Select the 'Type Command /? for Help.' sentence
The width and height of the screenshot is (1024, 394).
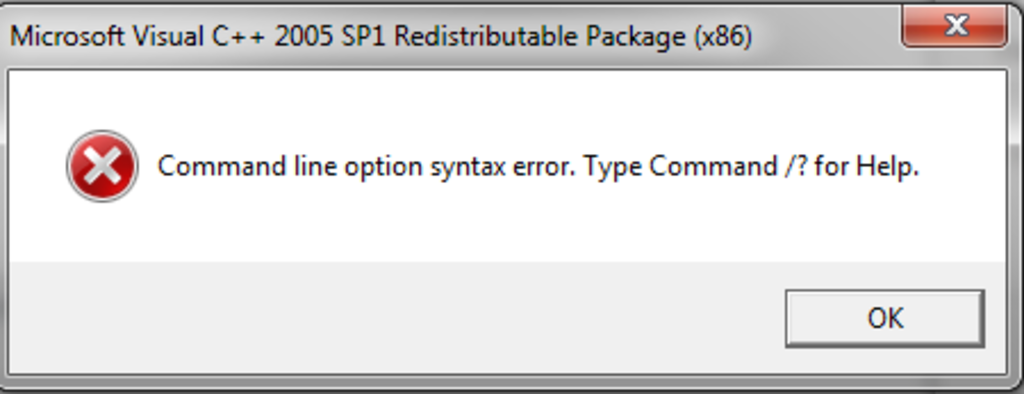click(752, 167)
